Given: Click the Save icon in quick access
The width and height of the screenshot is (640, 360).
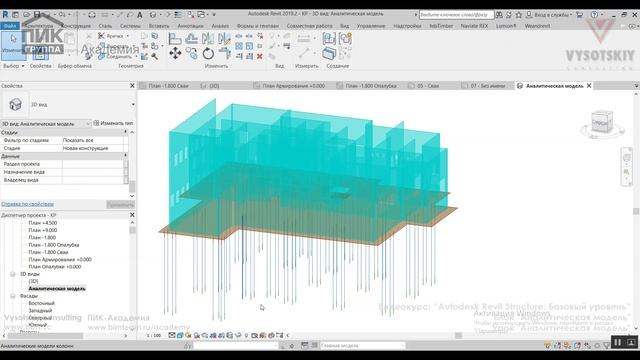Looking at the screenshot, I should [37, 15].
